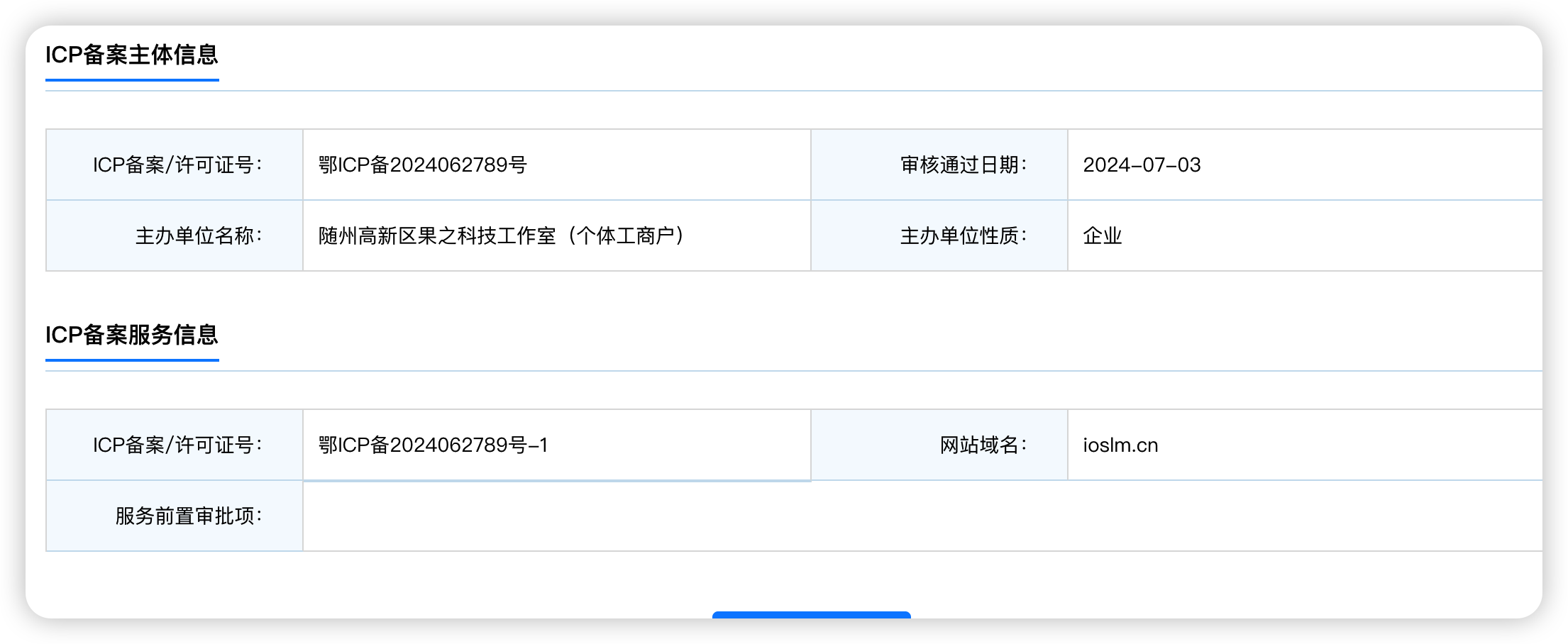Click the blue underline below ICP备案主体信息
The height and width of the screenshot is (644, 1568).
click(x=132, y=80)
